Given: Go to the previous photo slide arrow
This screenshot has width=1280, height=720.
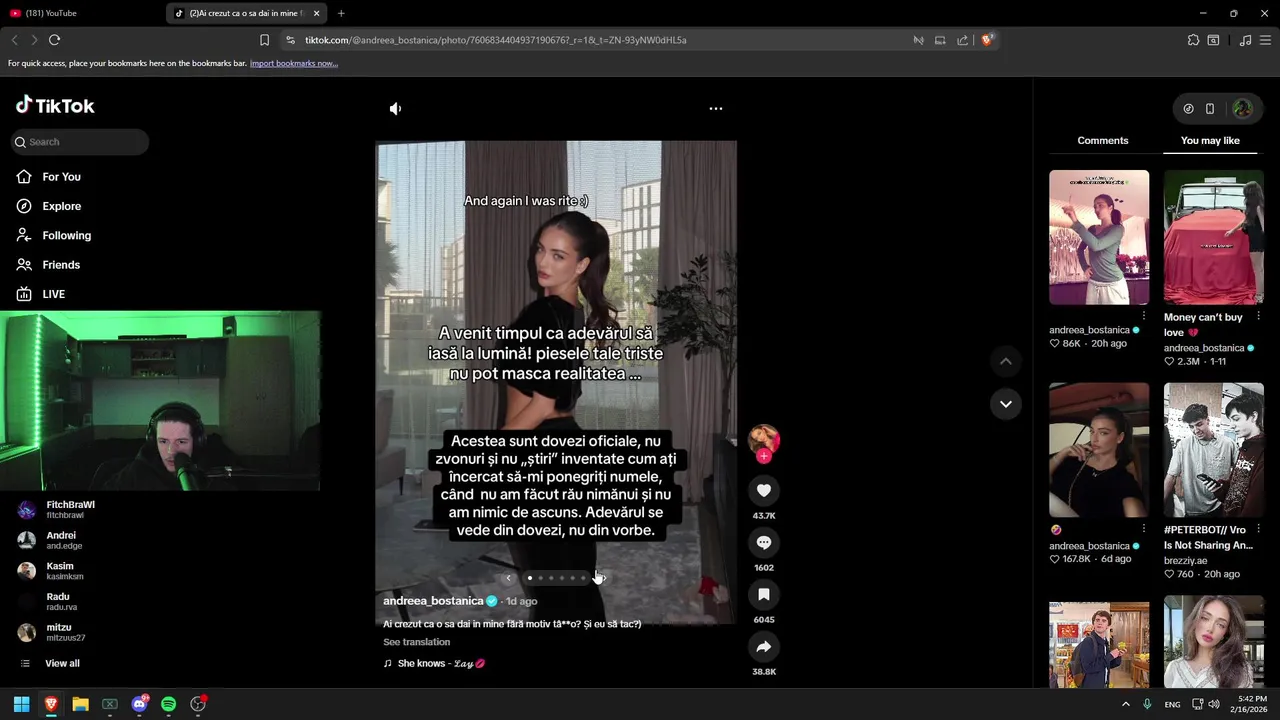Looking at the screenshot, I should coord(508,578).
